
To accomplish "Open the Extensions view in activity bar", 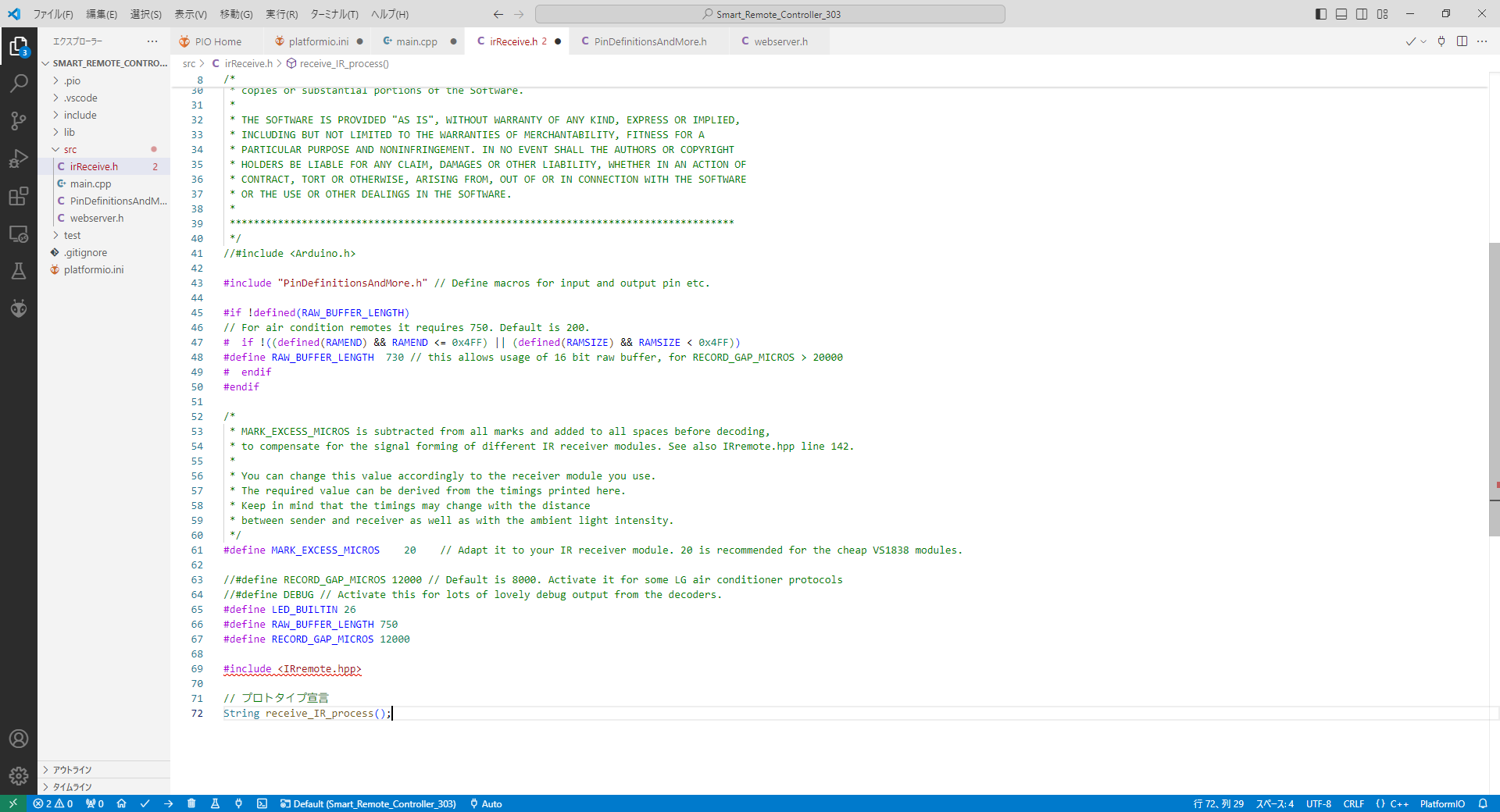I will point(19,196).
